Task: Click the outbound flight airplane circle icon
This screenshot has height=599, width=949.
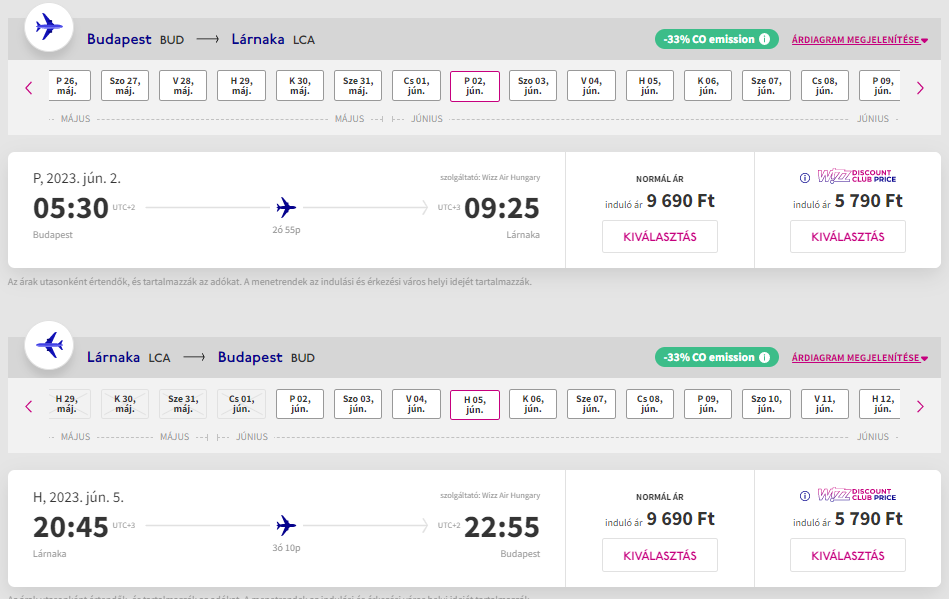Action: [49, 27]
